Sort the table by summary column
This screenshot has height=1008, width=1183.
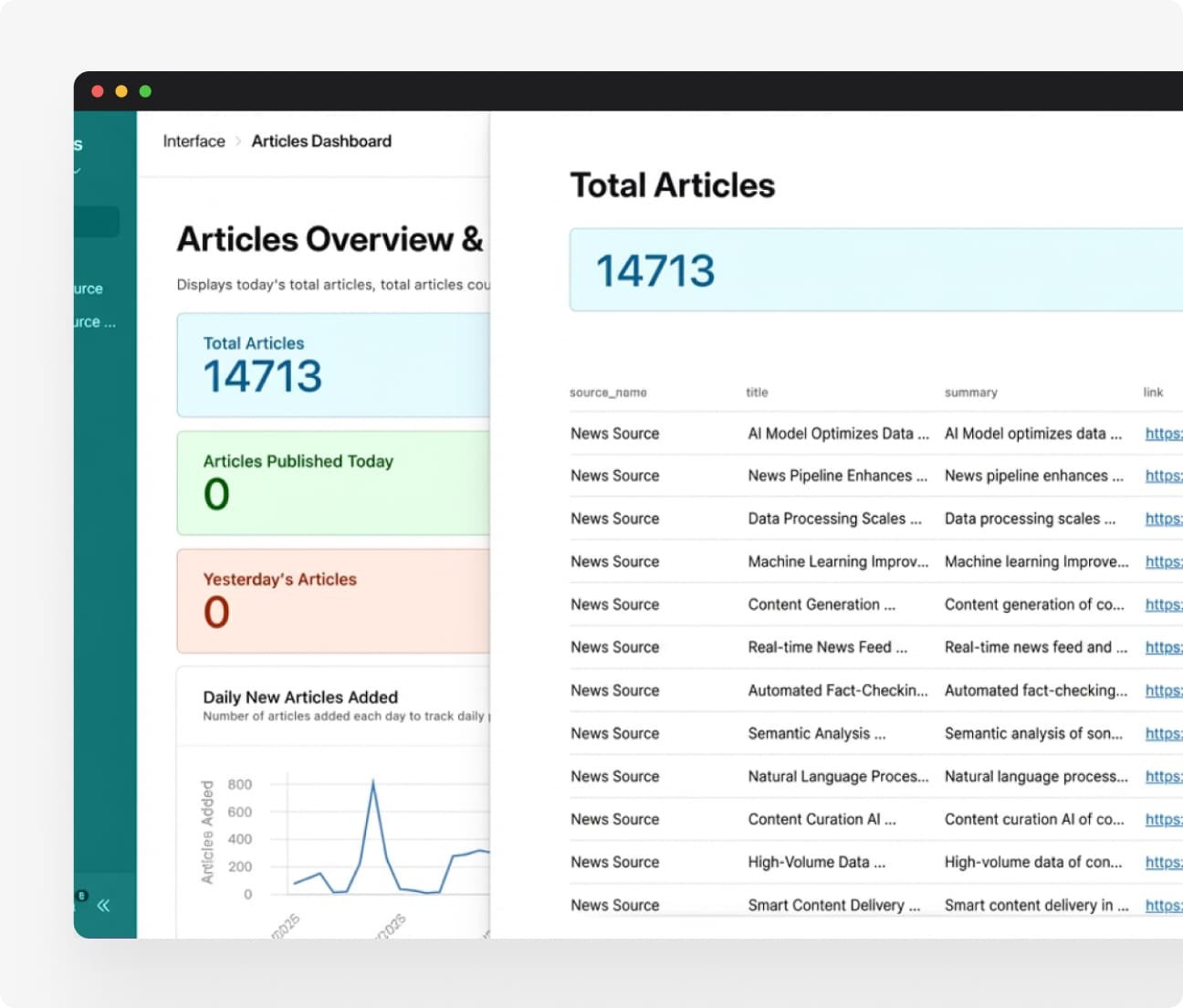970,393
